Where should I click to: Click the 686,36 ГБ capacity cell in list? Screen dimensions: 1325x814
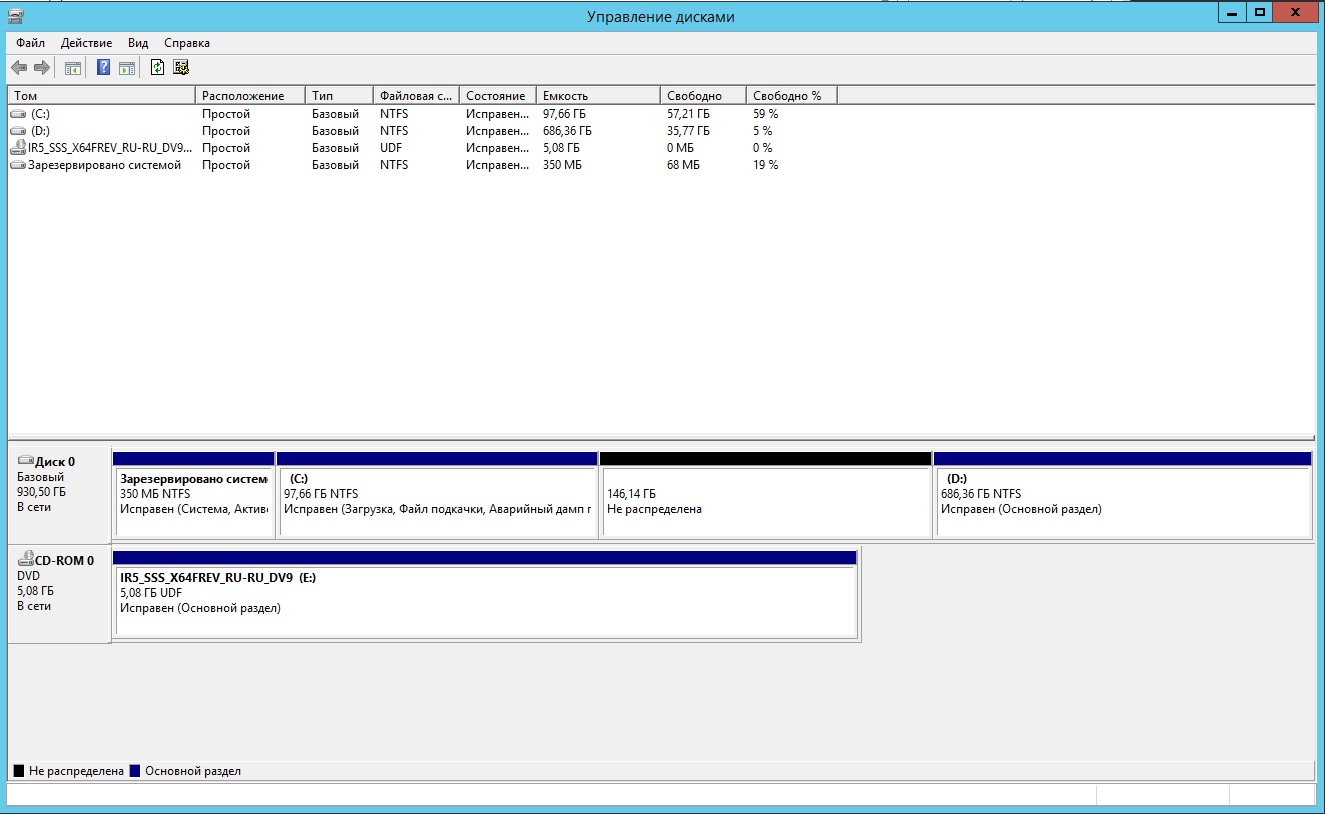568,131
